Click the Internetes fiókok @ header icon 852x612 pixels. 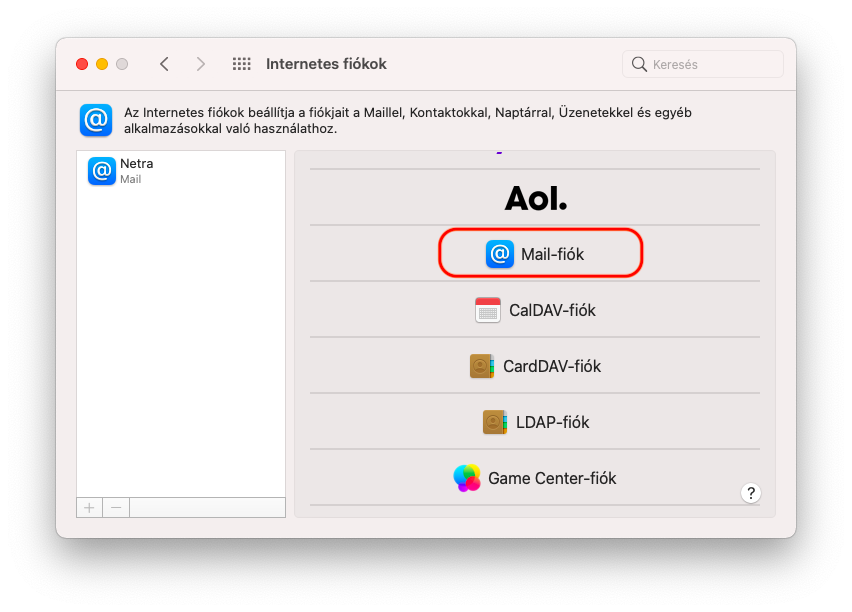coord(95,120)
